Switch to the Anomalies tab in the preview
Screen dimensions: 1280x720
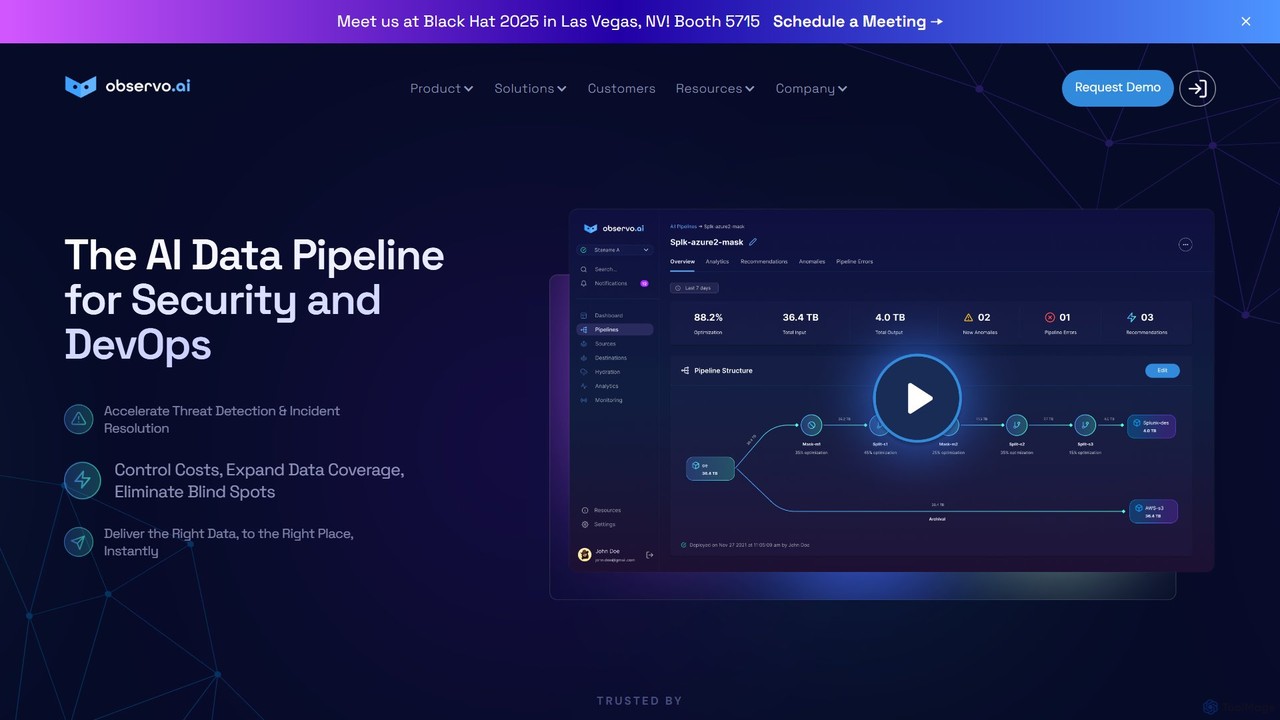pos(812,262)
